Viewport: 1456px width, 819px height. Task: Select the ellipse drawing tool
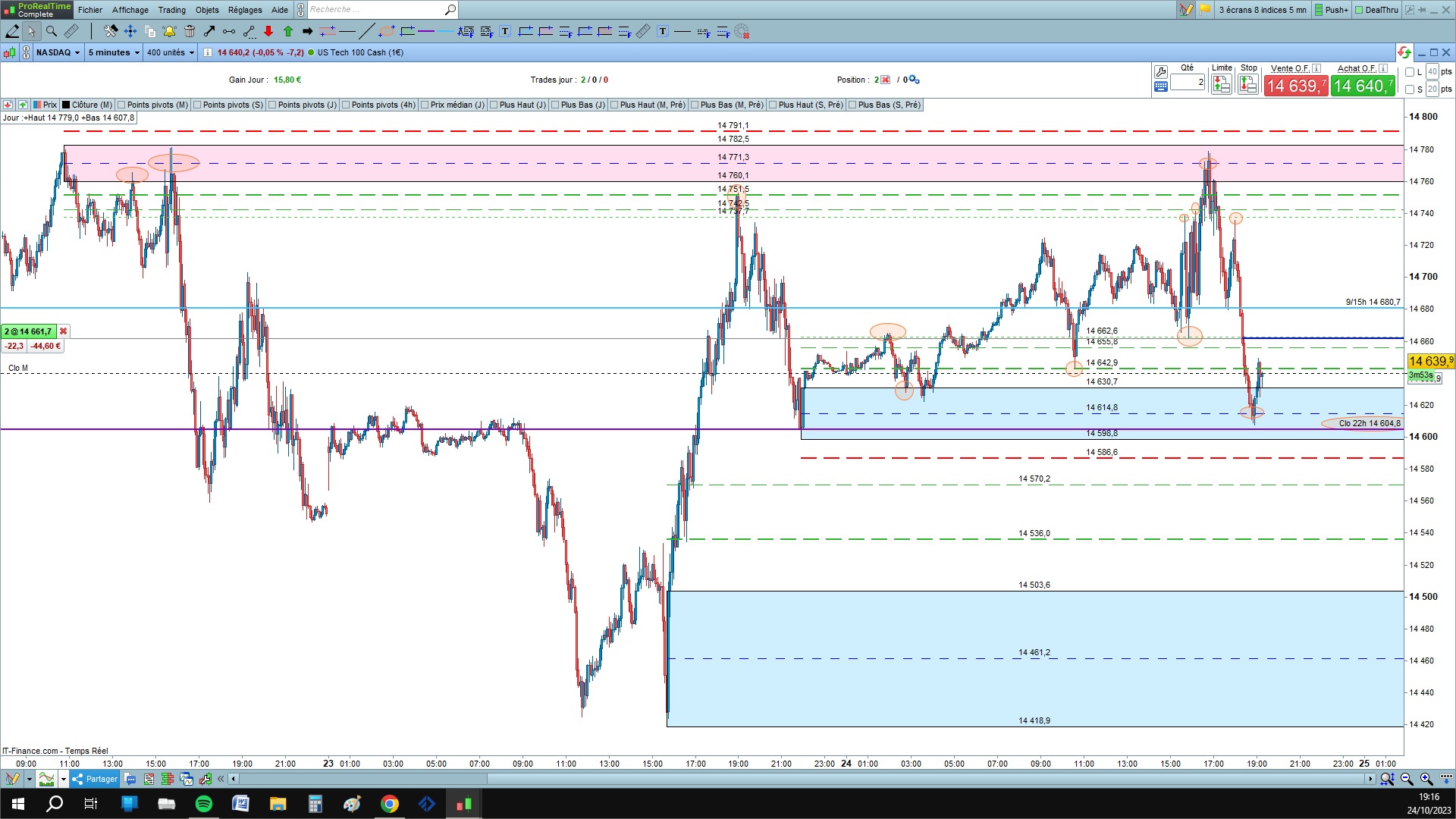point(387,31)
